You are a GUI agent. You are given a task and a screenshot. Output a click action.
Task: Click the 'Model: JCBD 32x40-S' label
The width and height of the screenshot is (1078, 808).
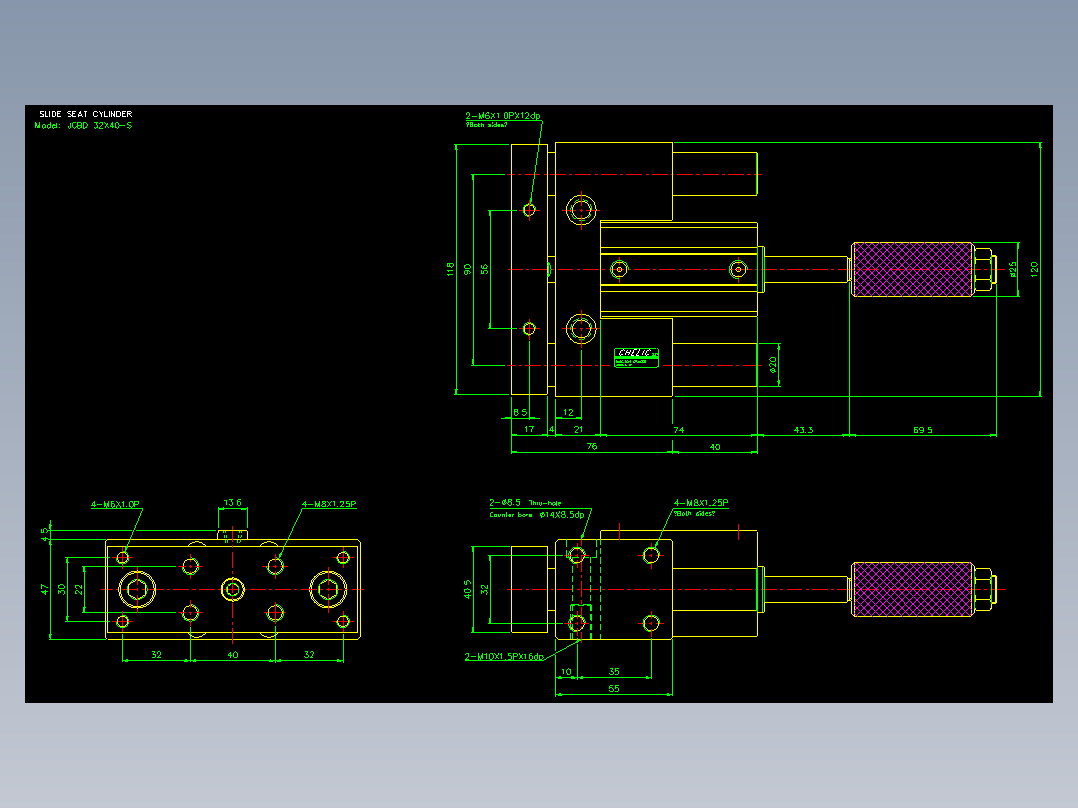(83, 126)
